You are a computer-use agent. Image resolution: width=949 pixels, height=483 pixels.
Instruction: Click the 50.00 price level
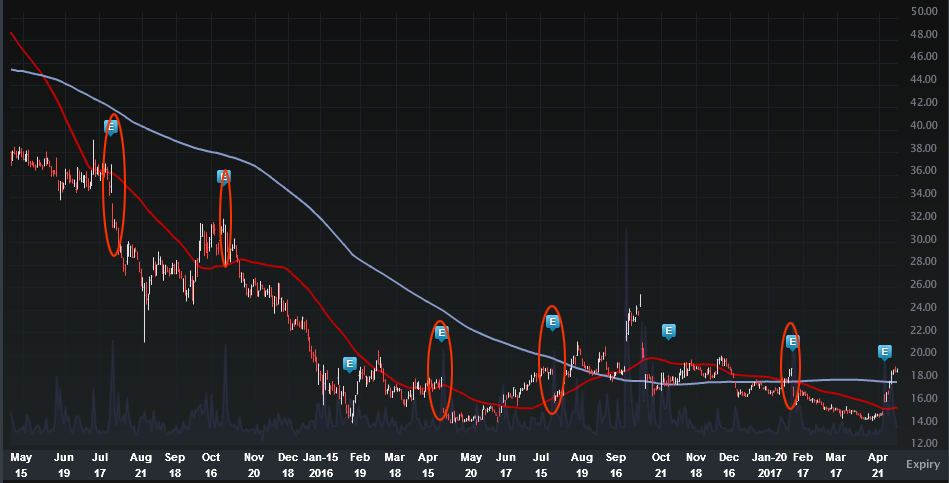coord(924,11)
